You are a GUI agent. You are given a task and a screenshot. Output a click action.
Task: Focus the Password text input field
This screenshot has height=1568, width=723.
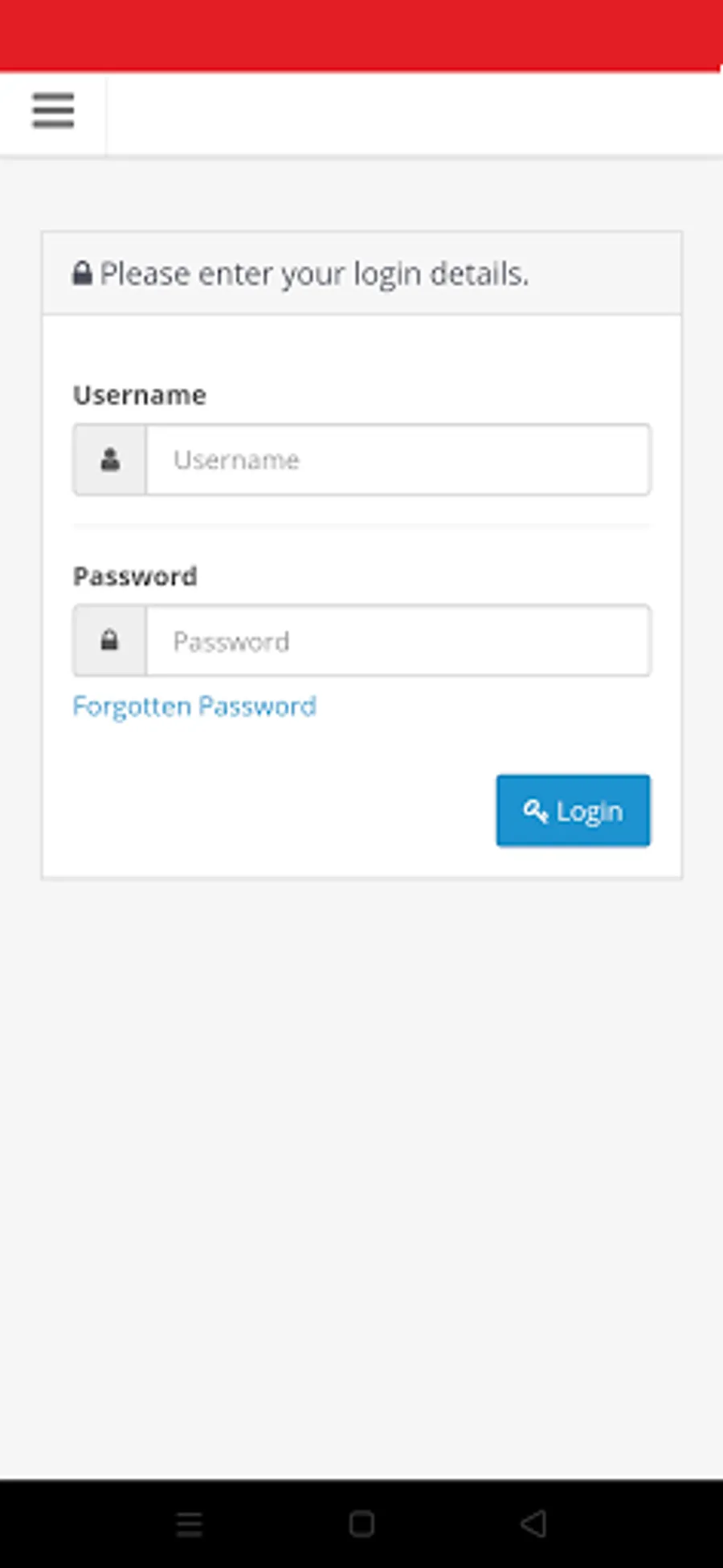(x=398, y=641)
